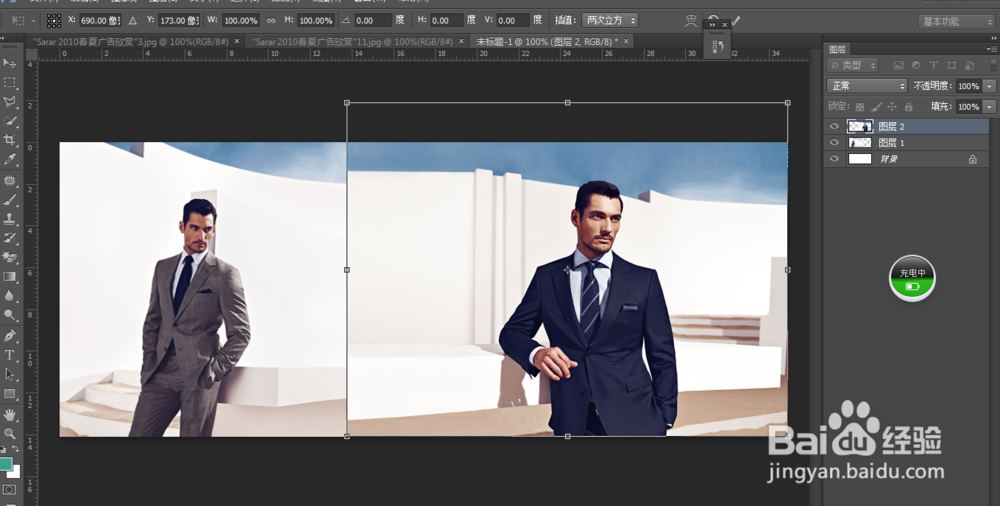Click the lock transparent pixels button
1000x506 pixels.
[x=860, y=106]
